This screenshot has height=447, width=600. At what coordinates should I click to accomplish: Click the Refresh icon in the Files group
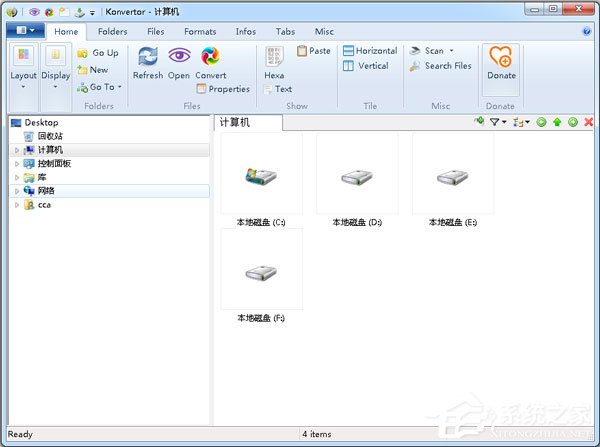pyautogui.click(x=148, y=57)
